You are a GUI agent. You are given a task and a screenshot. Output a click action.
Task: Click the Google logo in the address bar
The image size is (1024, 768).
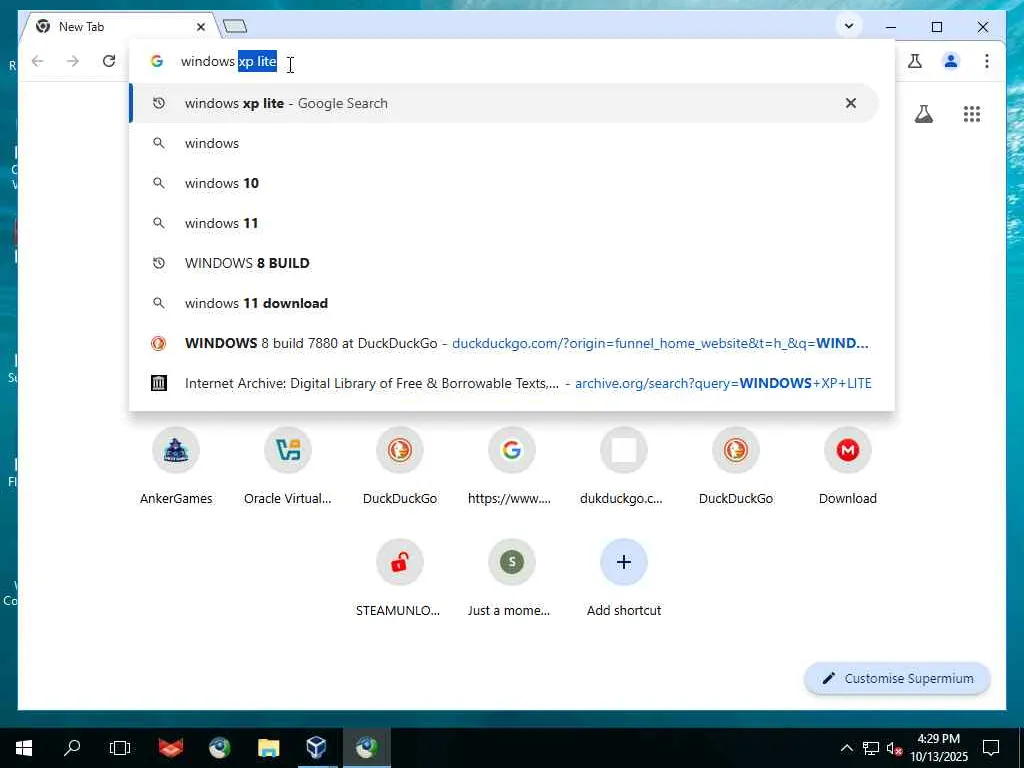coord(157,61)
